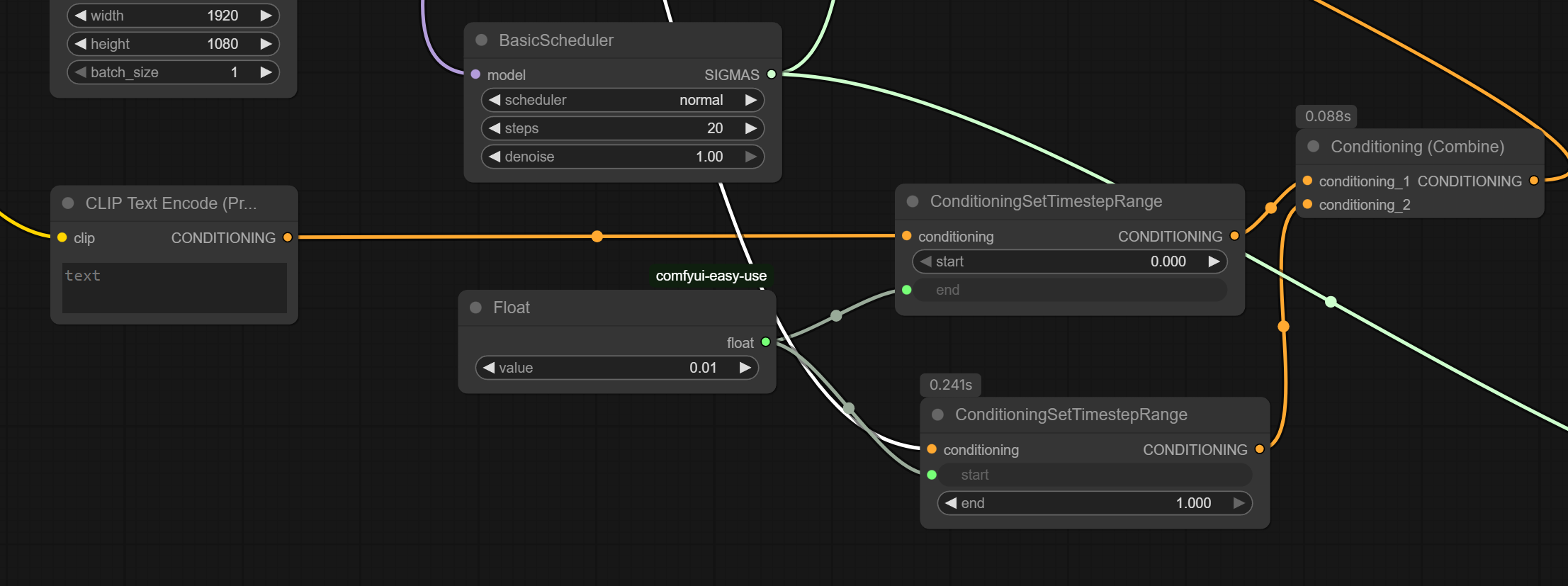Collapse the ConditioningSetTimestepRange node with start 0.000
1568x586 pixels.
(x=913, y=201)
